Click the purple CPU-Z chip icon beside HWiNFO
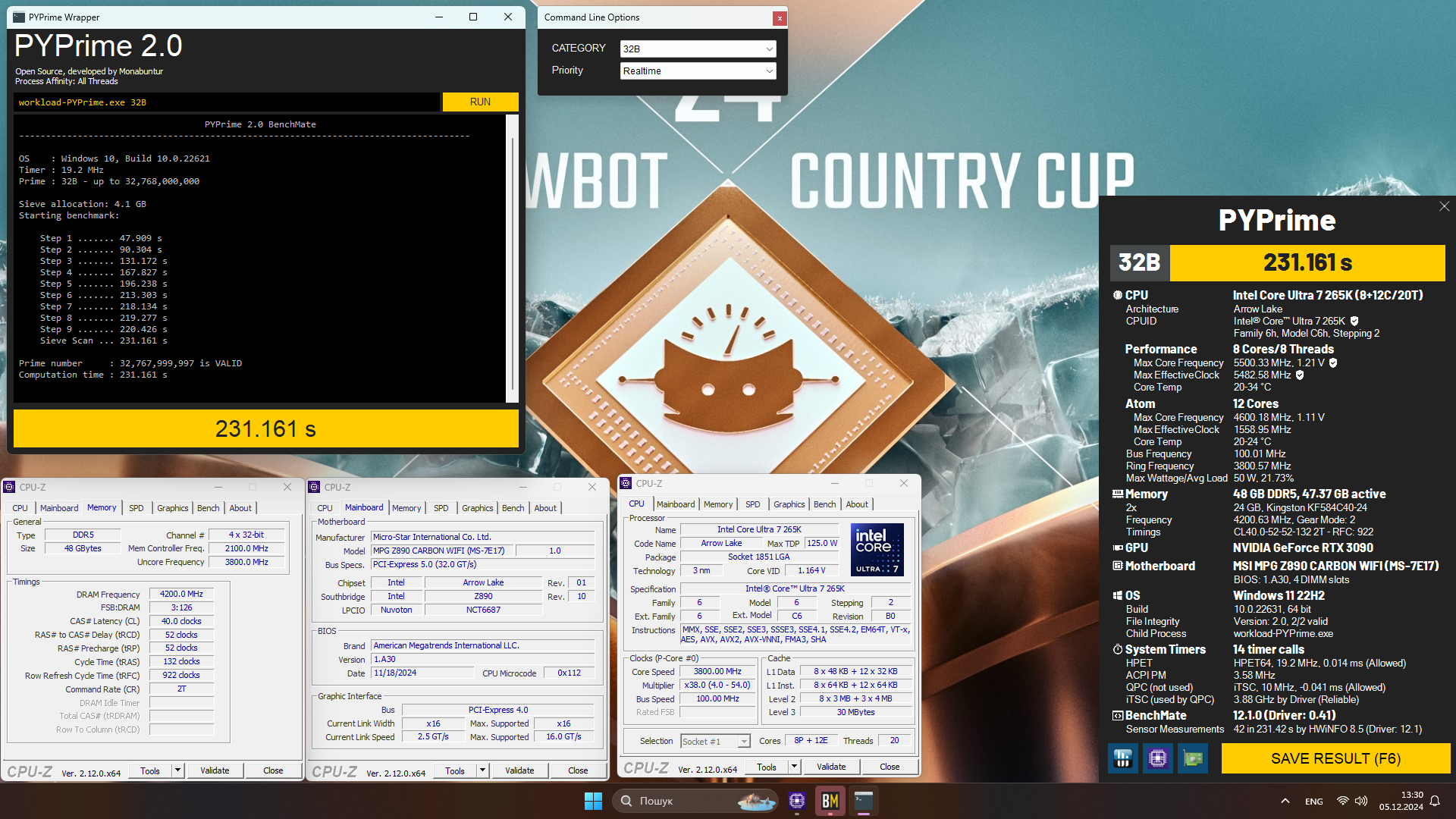Image resolution: width=1456 pixels, height=819 pixels. (x=1157, y=758)
